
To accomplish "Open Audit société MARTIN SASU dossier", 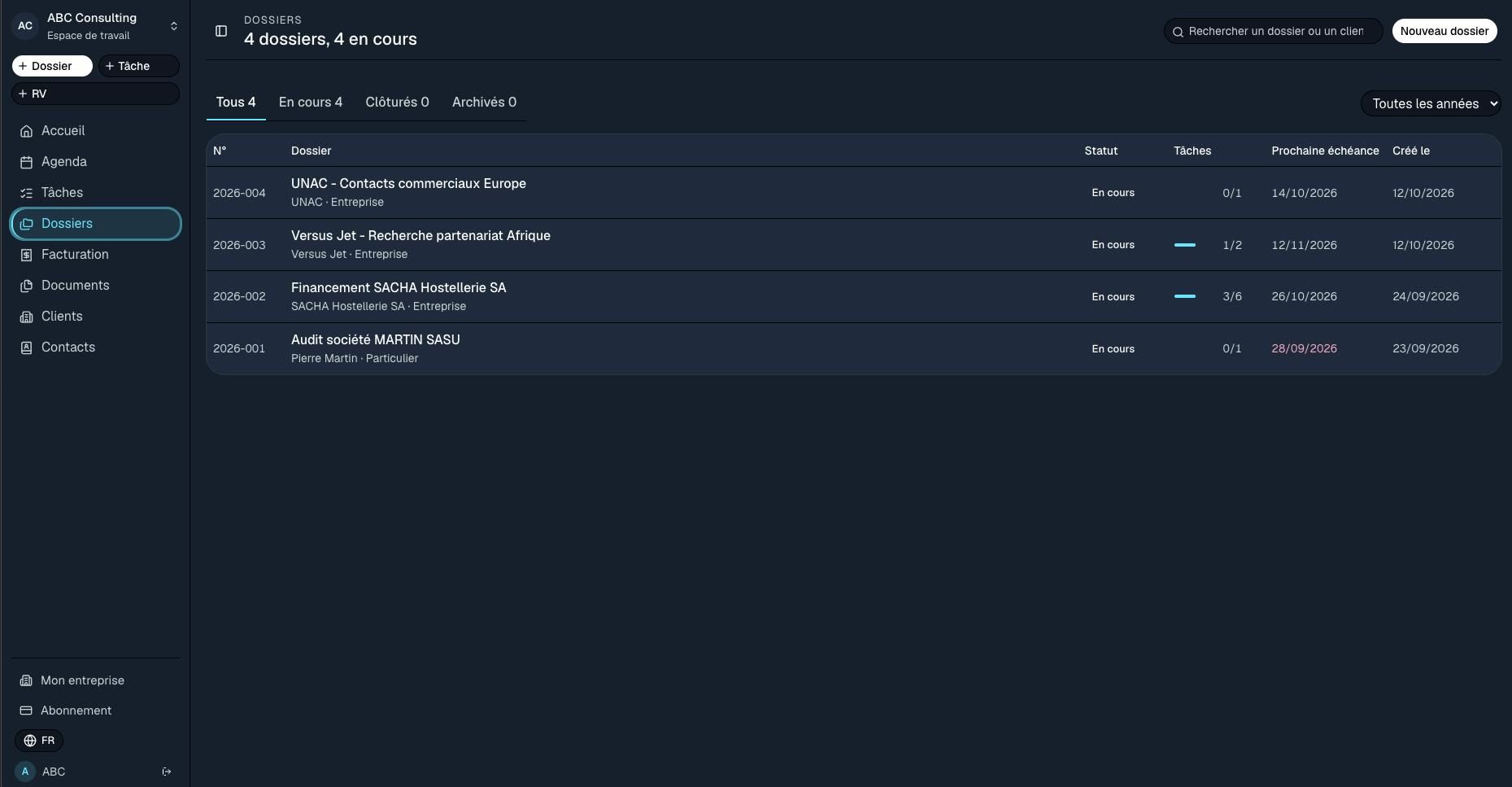I will (x=376, y=340).
